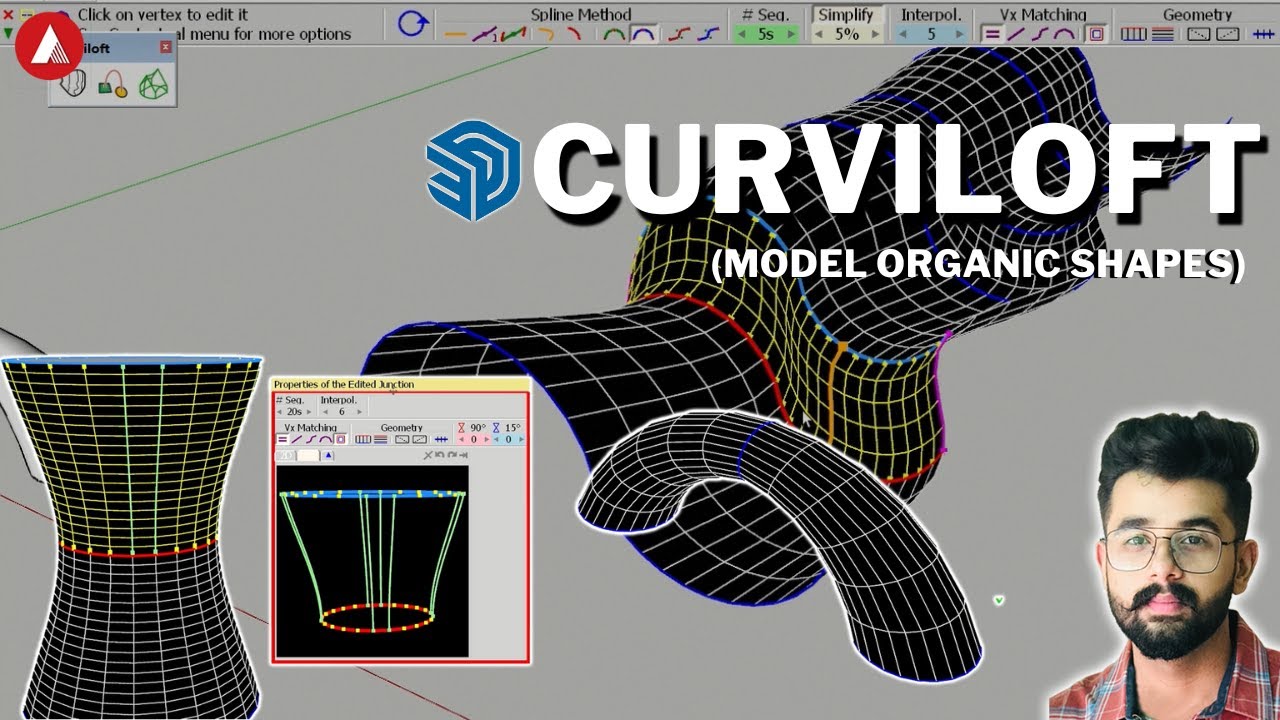
Task: Toggle S-curve Vx Matching in top toolbar
Action: point(1040,34)
